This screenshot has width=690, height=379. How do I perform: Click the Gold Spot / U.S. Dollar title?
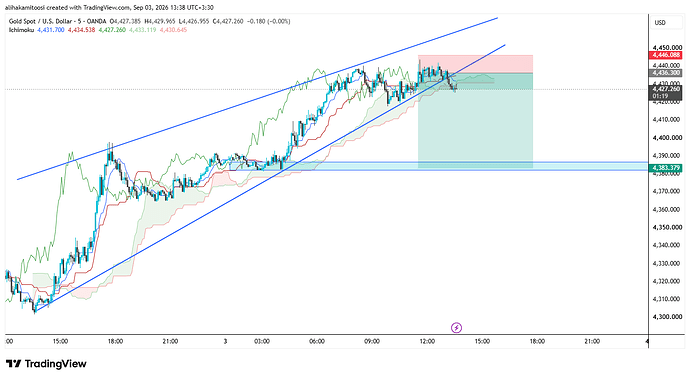click(41, 21)
